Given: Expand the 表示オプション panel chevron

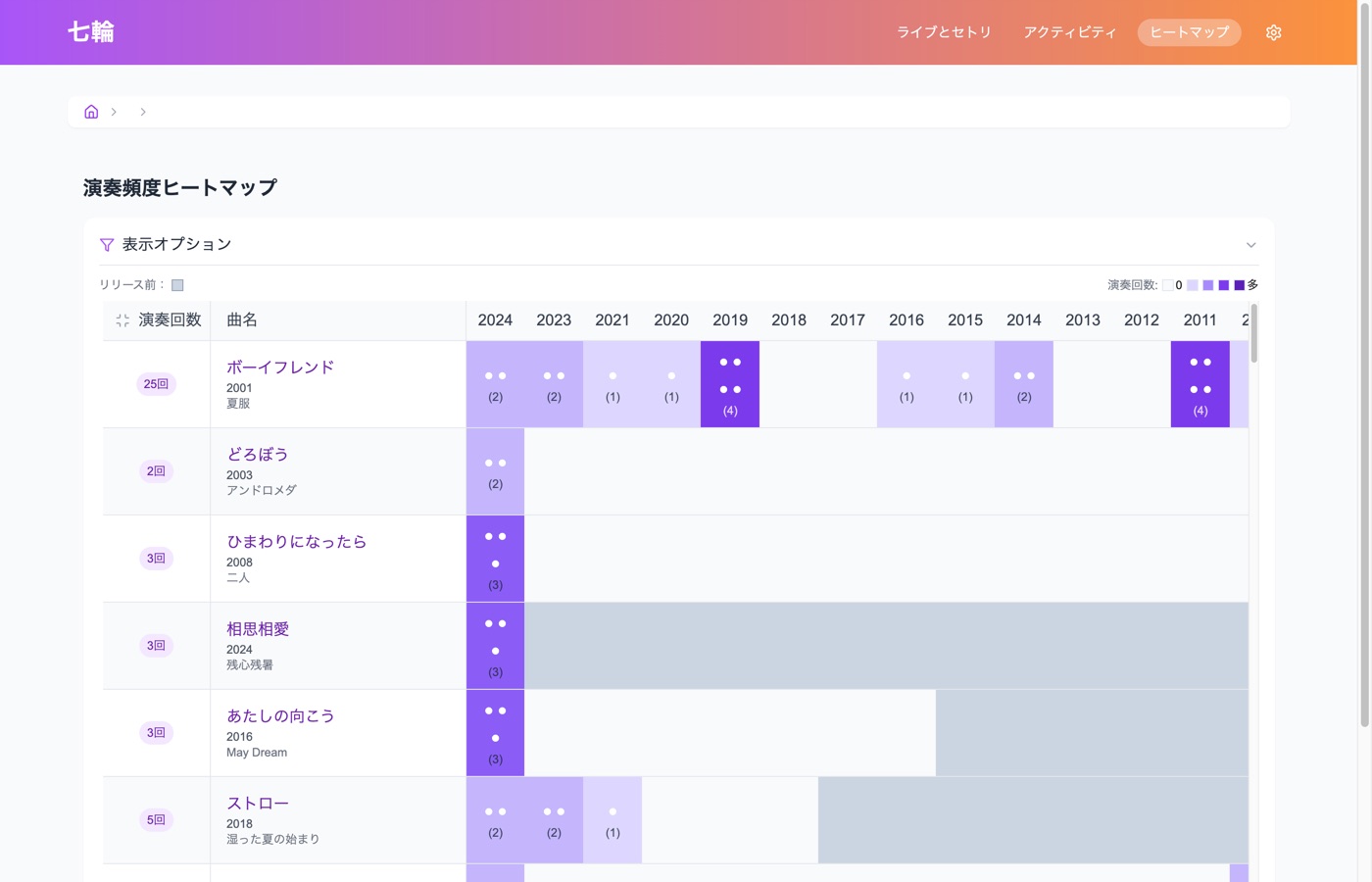Looking at the screenshot, I should pos(1250,245).
